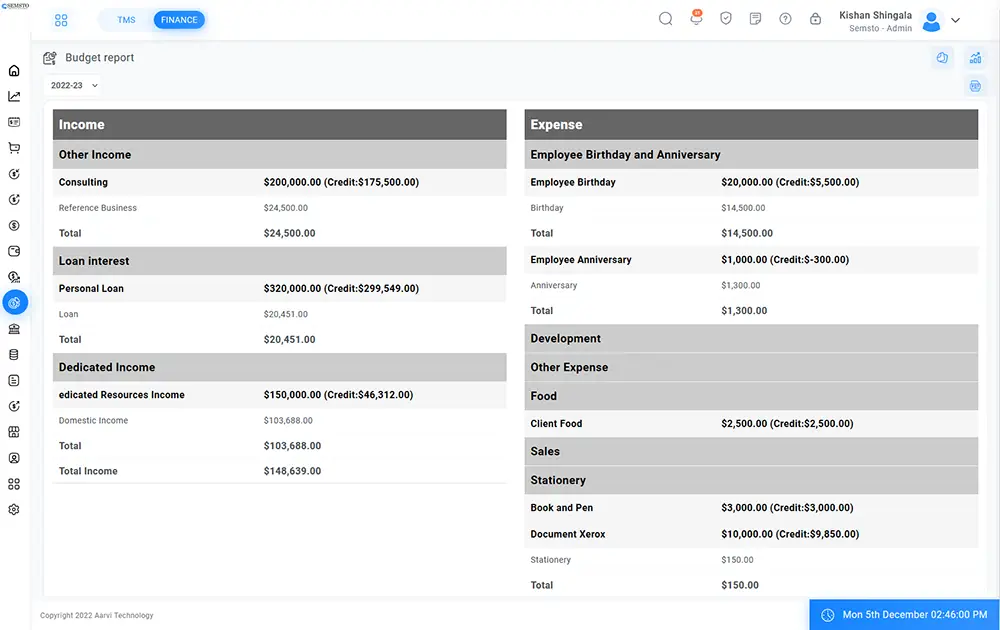Click the $10,000.00 (Credit:$9,850.00) amount

[x=790, y=534]
